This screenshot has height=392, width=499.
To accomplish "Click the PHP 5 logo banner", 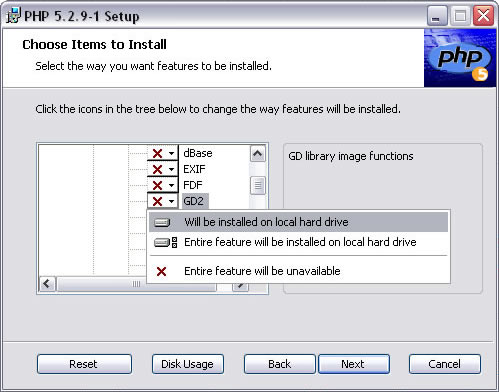I will click(460, 58).
